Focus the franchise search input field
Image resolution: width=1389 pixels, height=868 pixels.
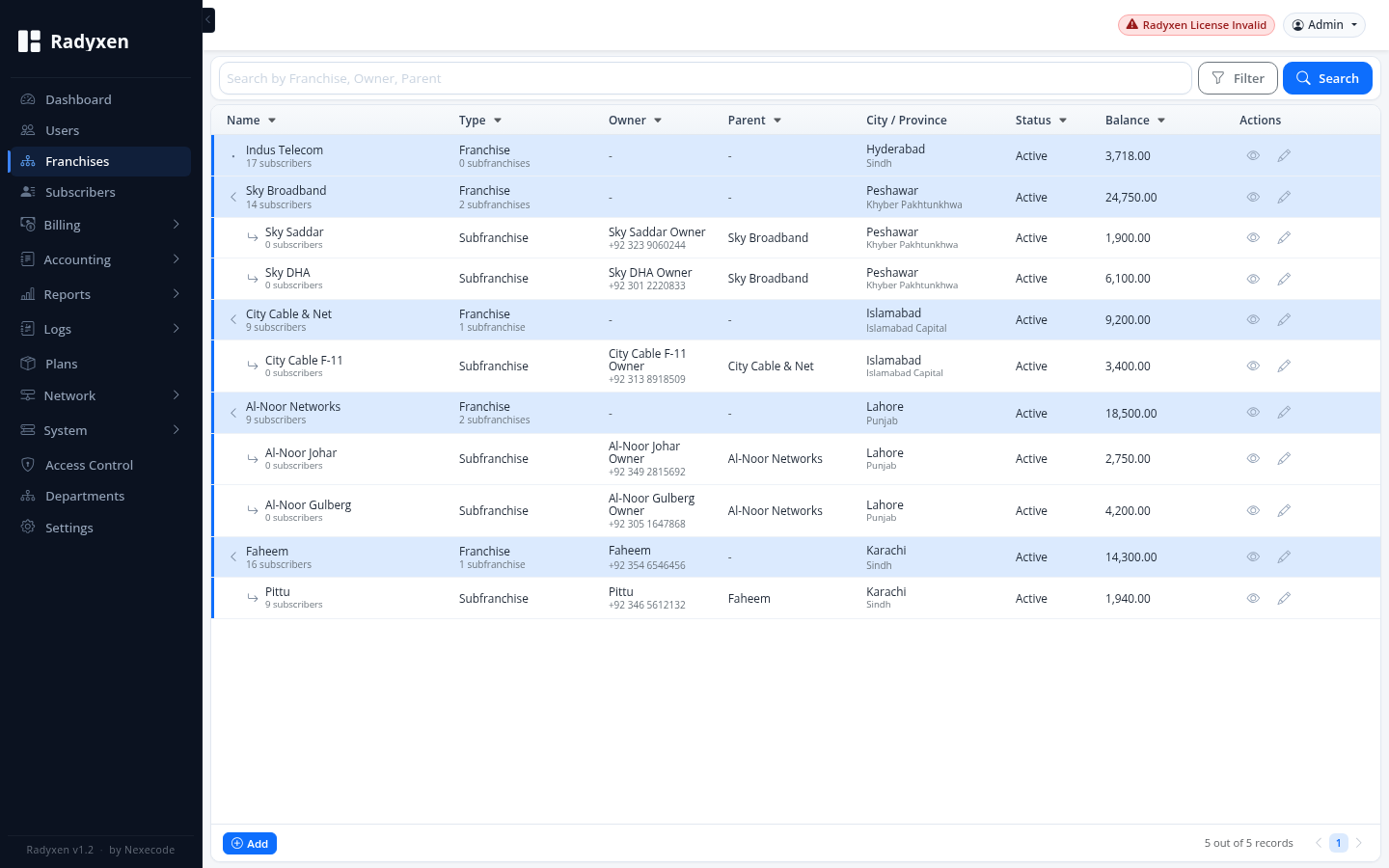pos(705,78)
